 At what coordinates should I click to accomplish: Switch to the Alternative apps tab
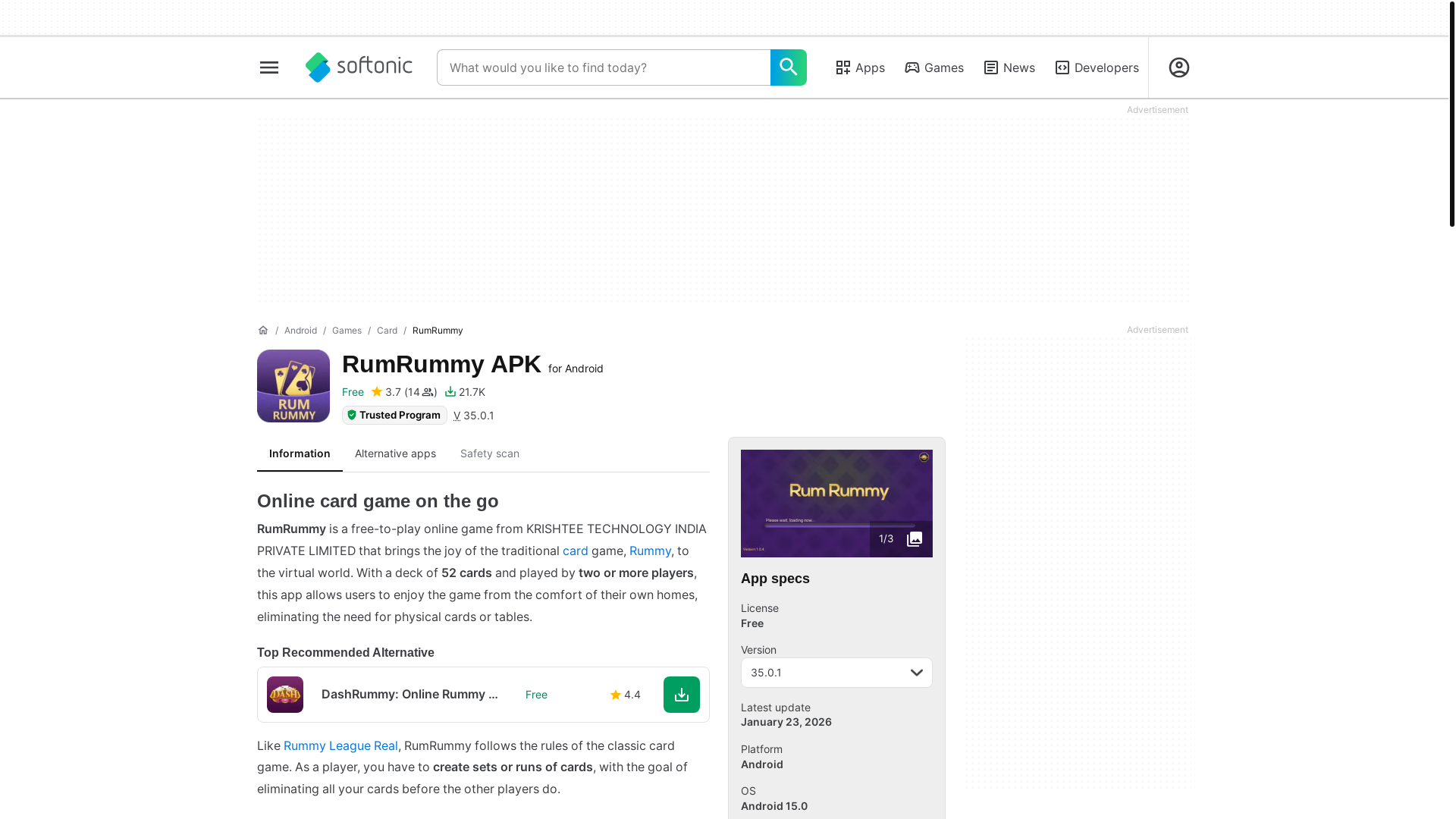point(395,453)
